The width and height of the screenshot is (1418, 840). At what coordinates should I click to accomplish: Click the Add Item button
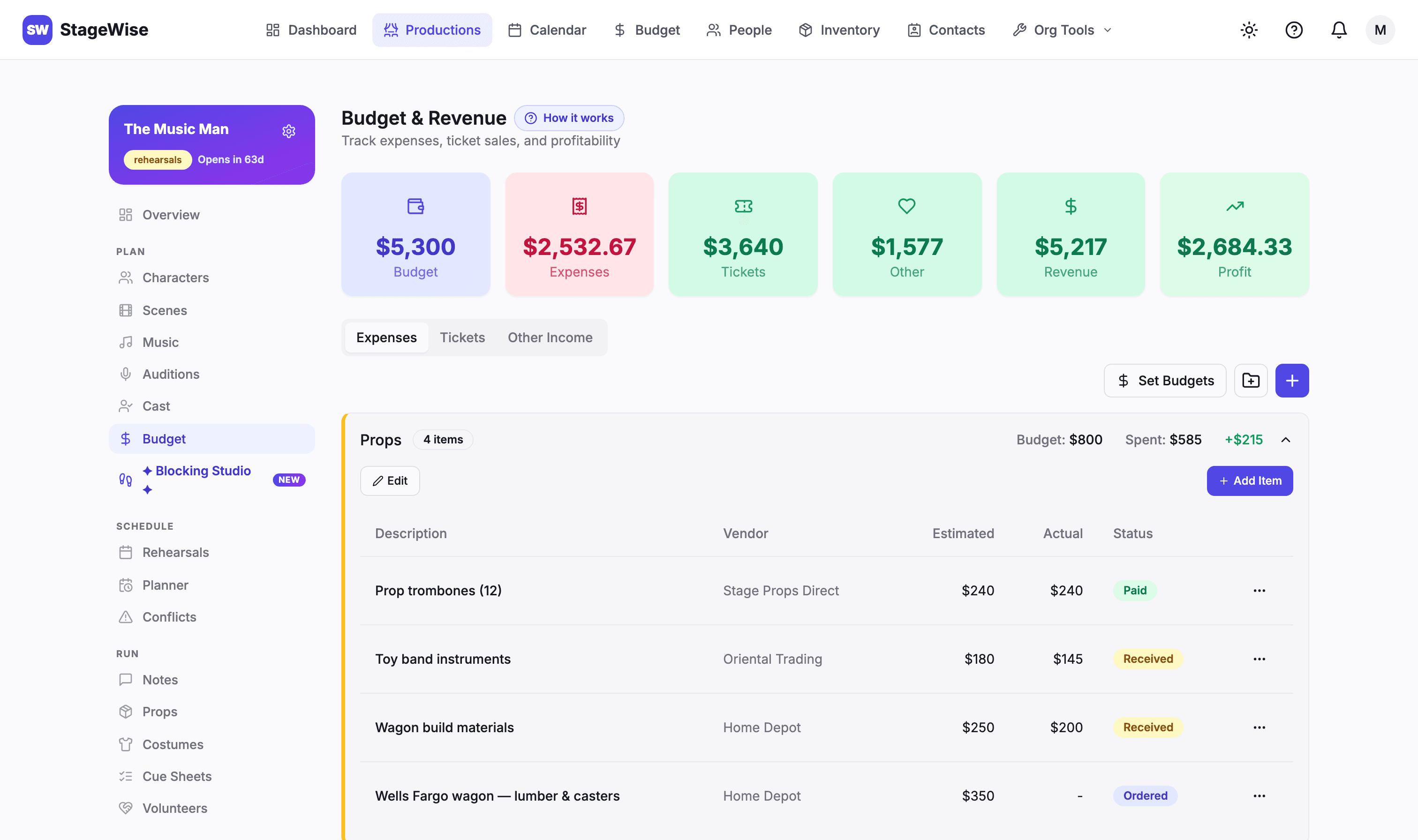[x=1249, y=480]
